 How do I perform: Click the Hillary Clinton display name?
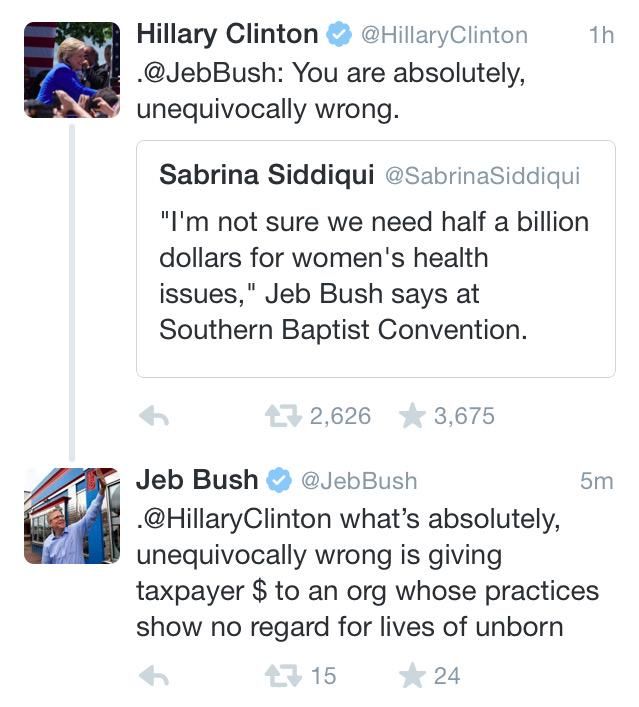227,35
